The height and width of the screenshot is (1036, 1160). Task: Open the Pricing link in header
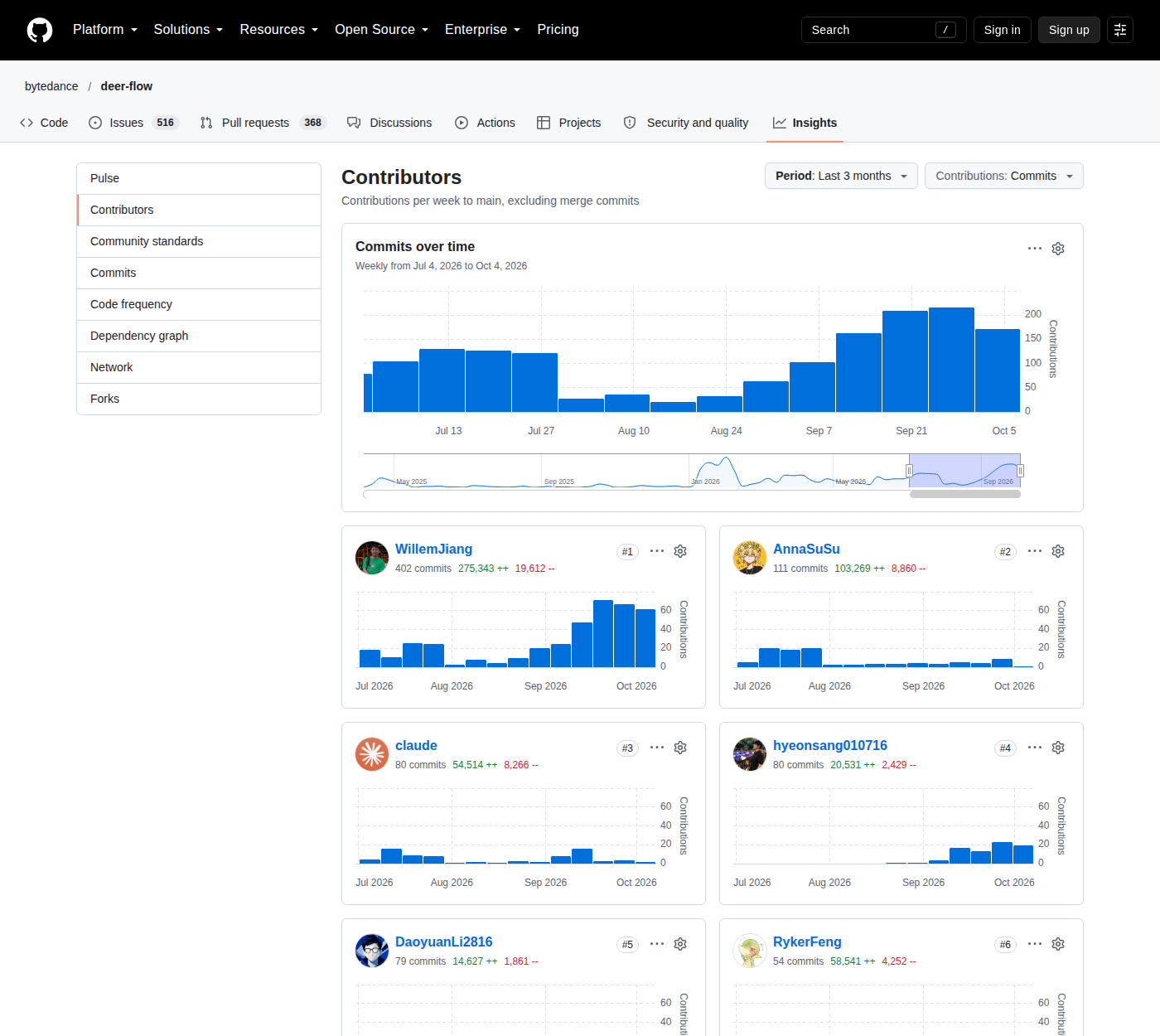(x=558, y=30)
